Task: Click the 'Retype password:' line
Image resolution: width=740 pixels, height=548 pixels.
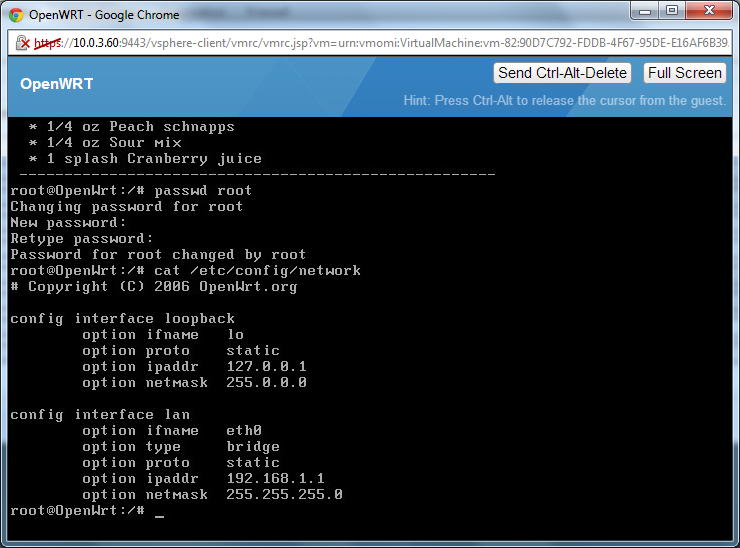Action: pyautogui.click(x=82, y=239)
